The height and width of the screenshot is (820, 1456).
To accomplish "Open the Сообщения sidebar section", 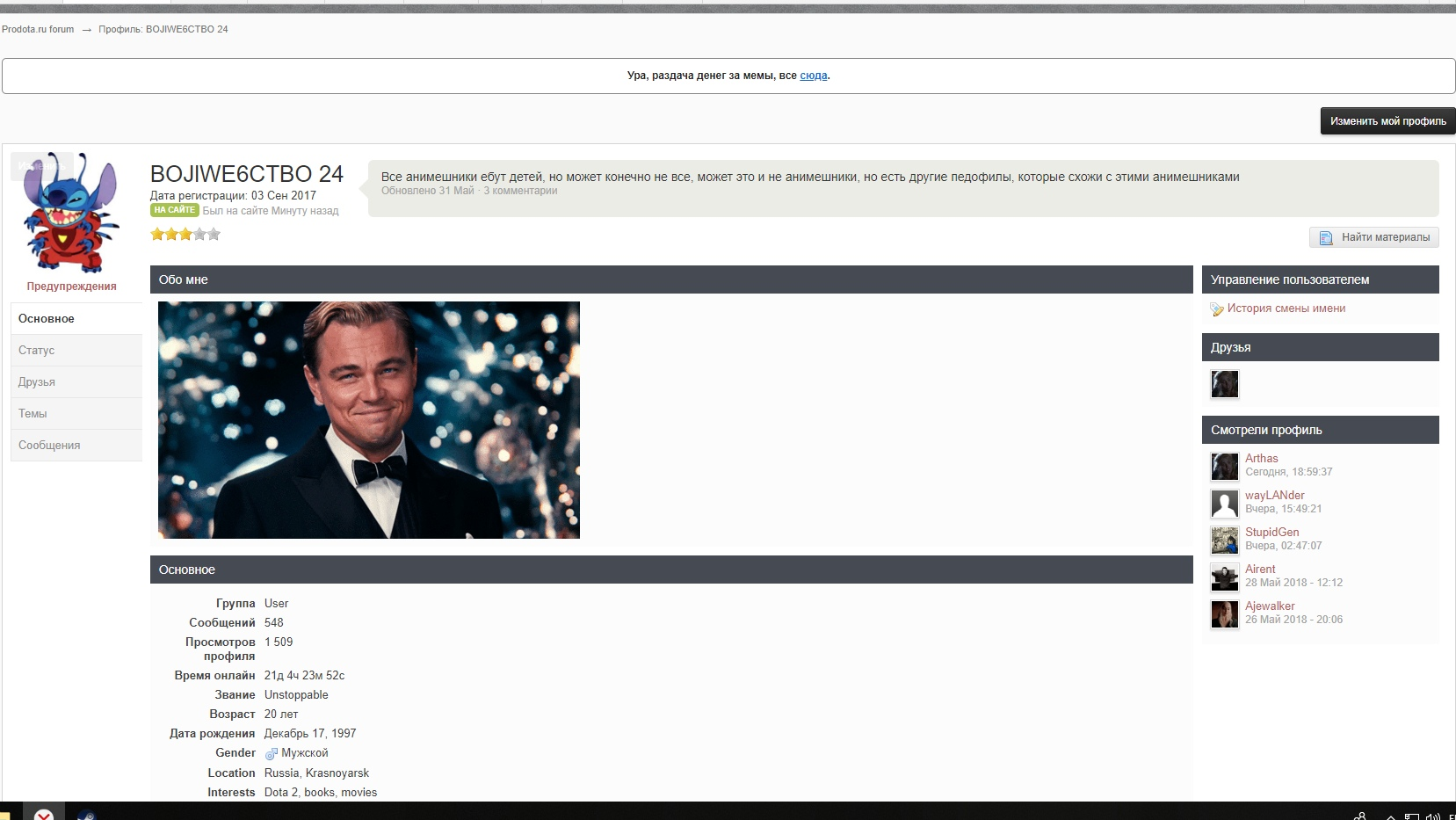I will click(49, 445).
